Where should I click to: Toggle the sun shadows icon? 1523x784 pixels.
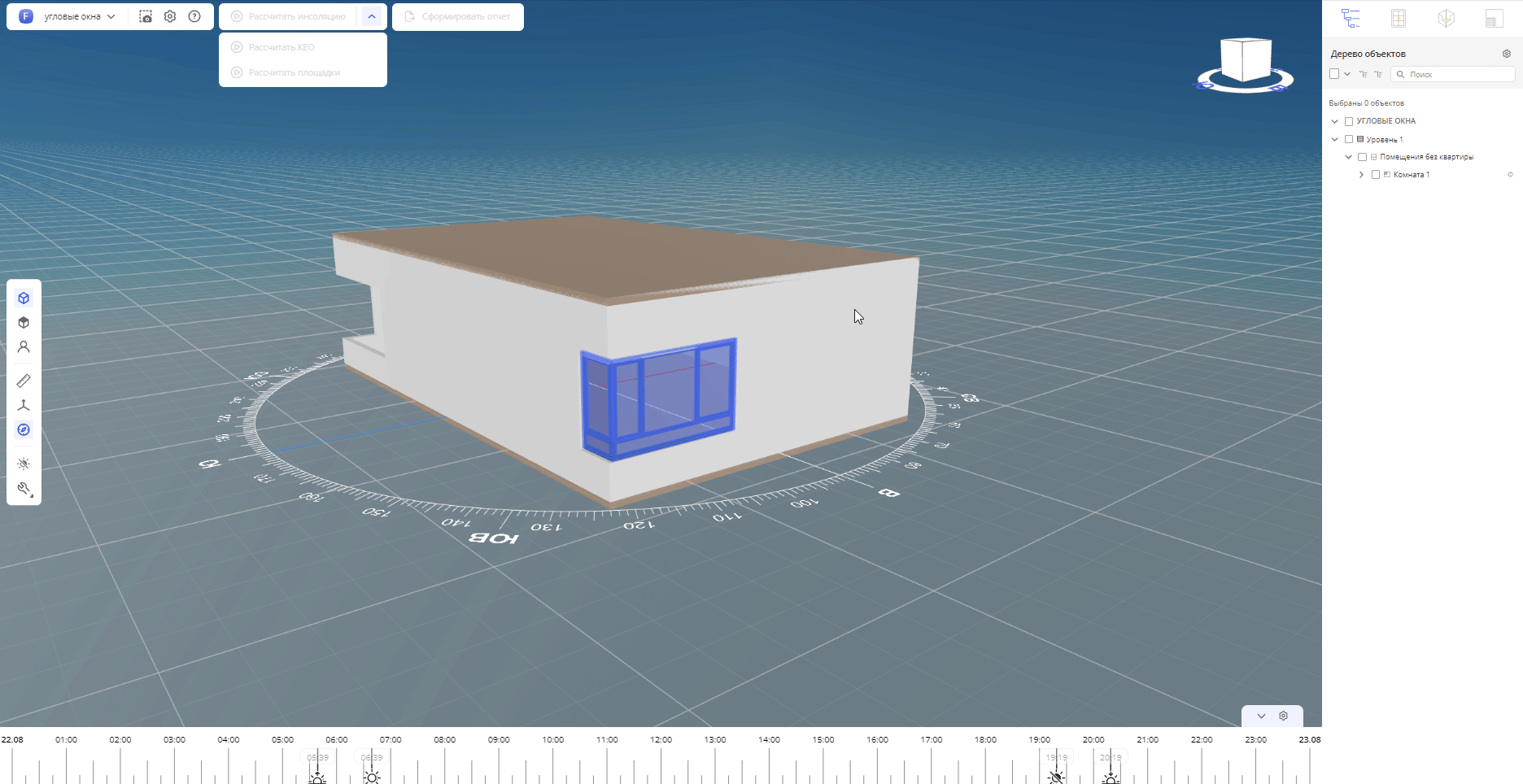click(24, 464)
